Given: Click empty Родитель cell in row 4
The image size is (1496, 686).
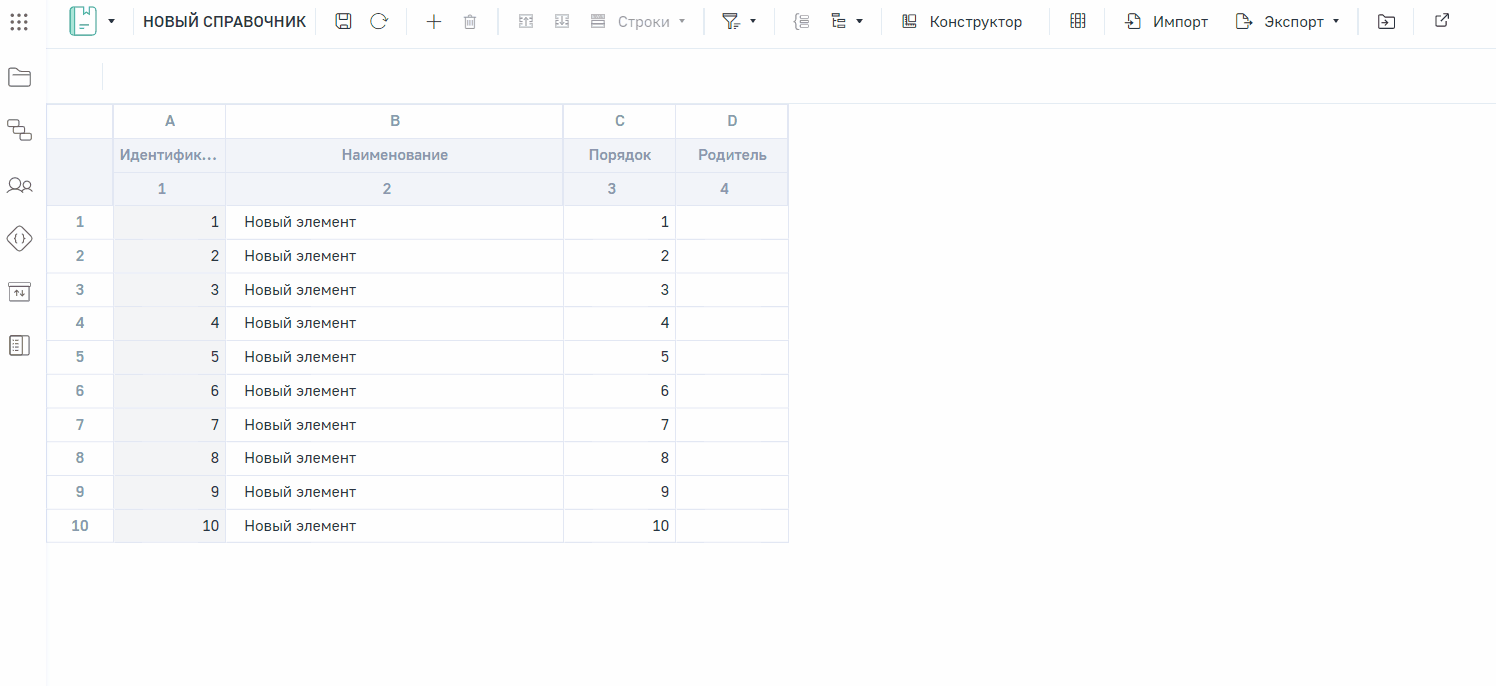Looking at the screenshot, I should point(732,323).
